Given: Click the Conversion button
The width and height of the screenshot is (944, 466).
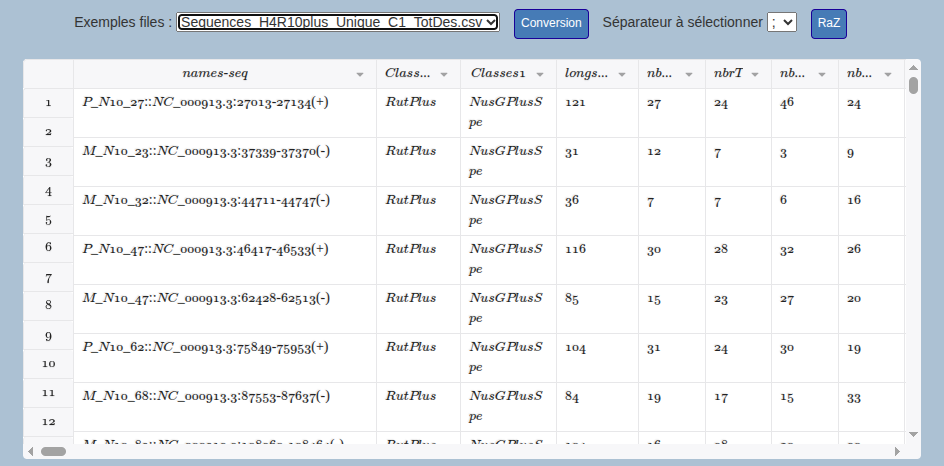Looking at the screenshot, I should (x=551, y=23).
